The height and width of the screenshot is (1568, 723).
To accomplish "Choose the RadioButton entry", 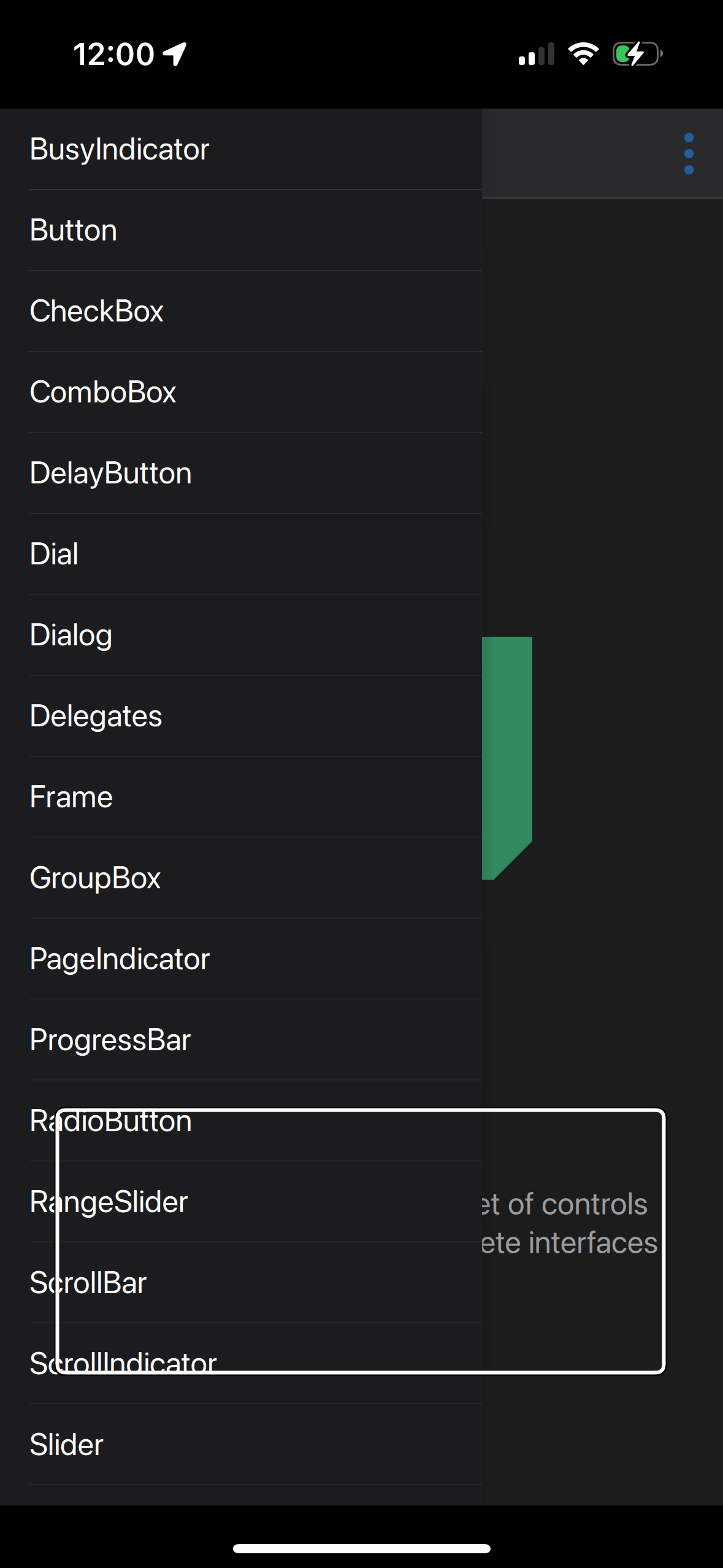I will [x=241, y=1121].
